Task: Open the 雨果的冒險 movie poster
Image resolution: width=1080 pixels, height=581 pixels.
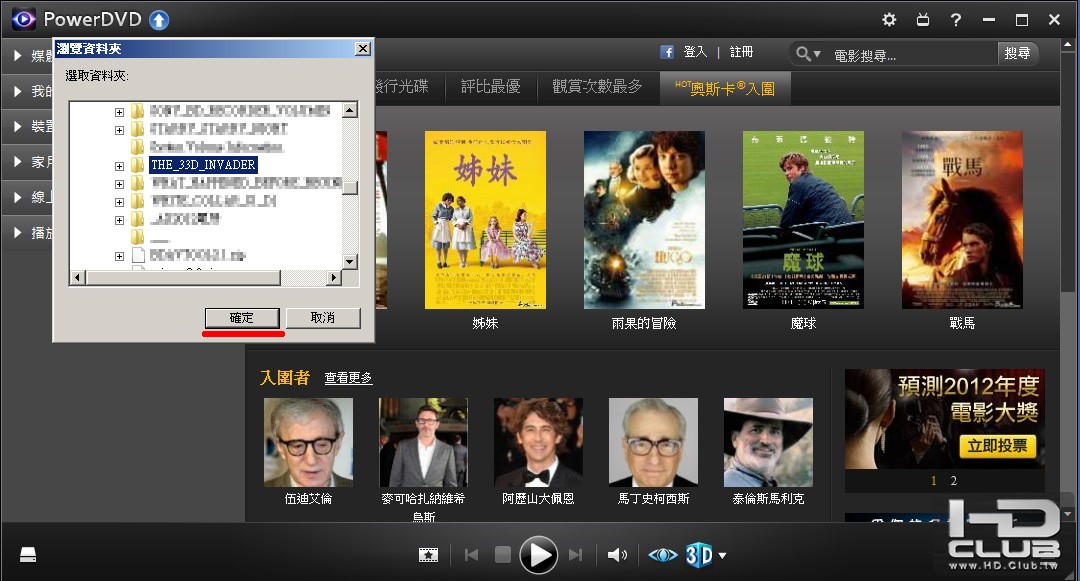Action: [x=644, y=220]
